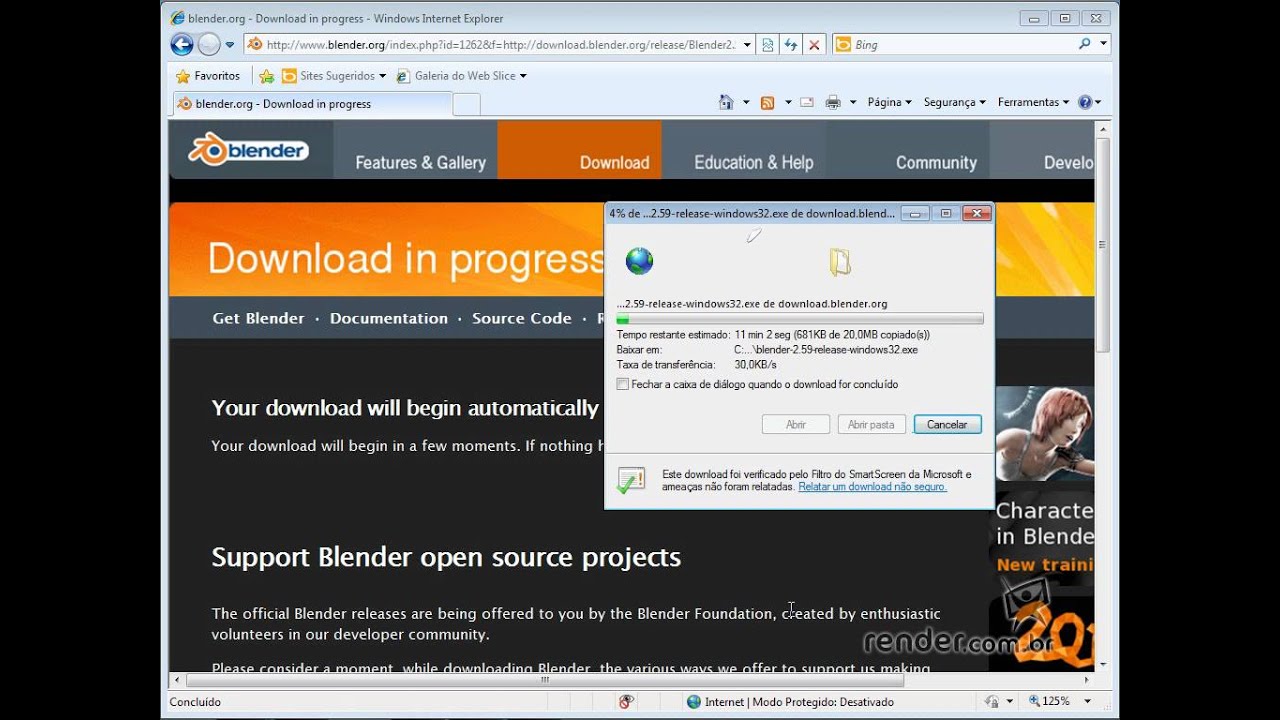
Task: Click the Blender logo
Action: pyautogui.click(x=249, y=150)
